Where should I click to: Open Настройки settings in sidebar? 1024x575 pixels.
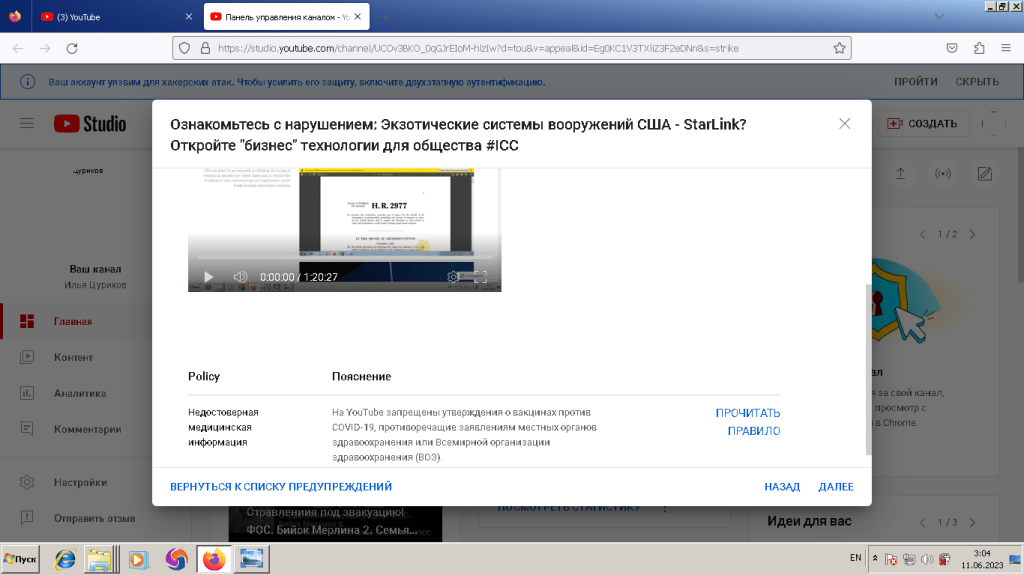(80, 482)
